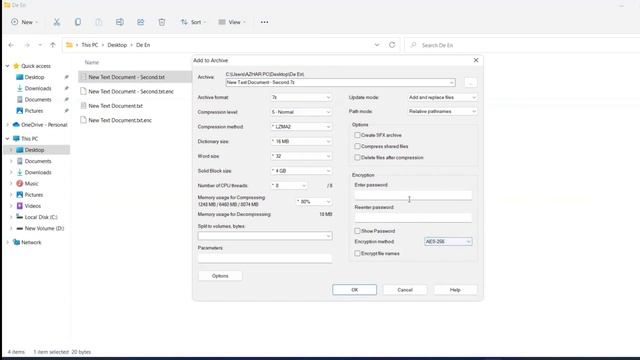Click the Search De En box

[x=522, y=45]
